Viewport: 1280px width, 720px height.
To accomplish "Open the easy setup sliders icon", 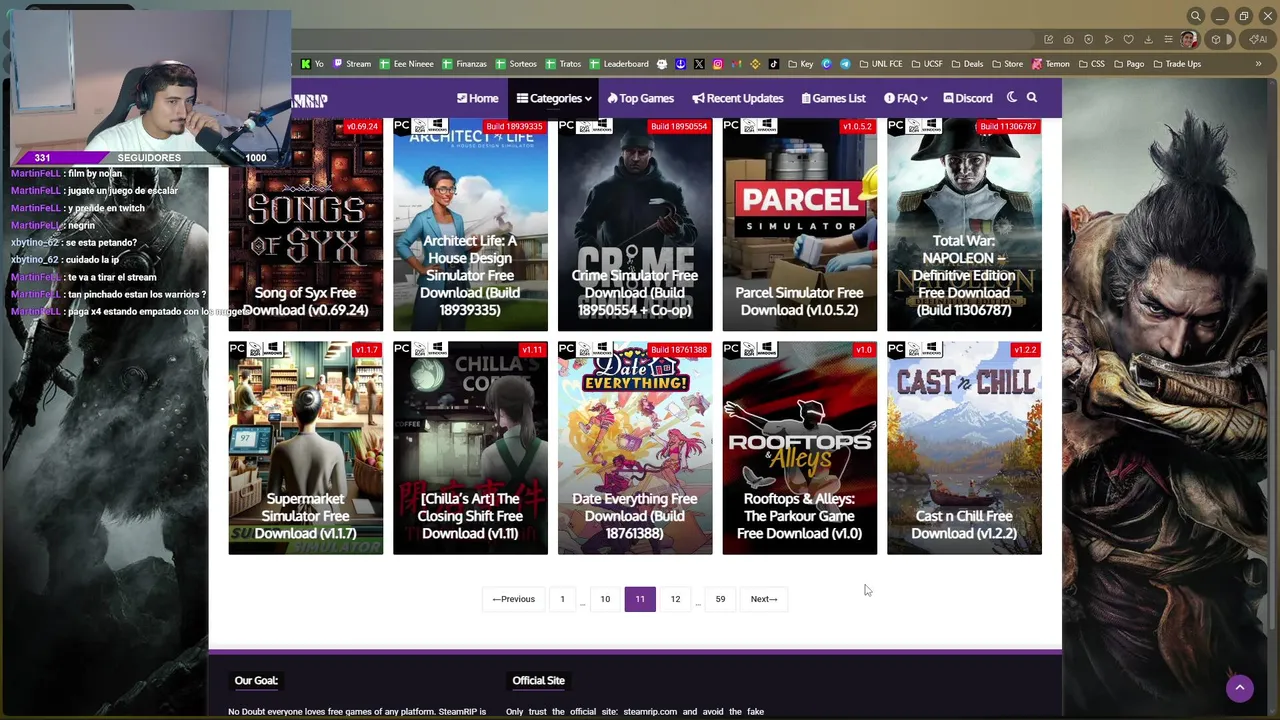I will pos(1168,40).
